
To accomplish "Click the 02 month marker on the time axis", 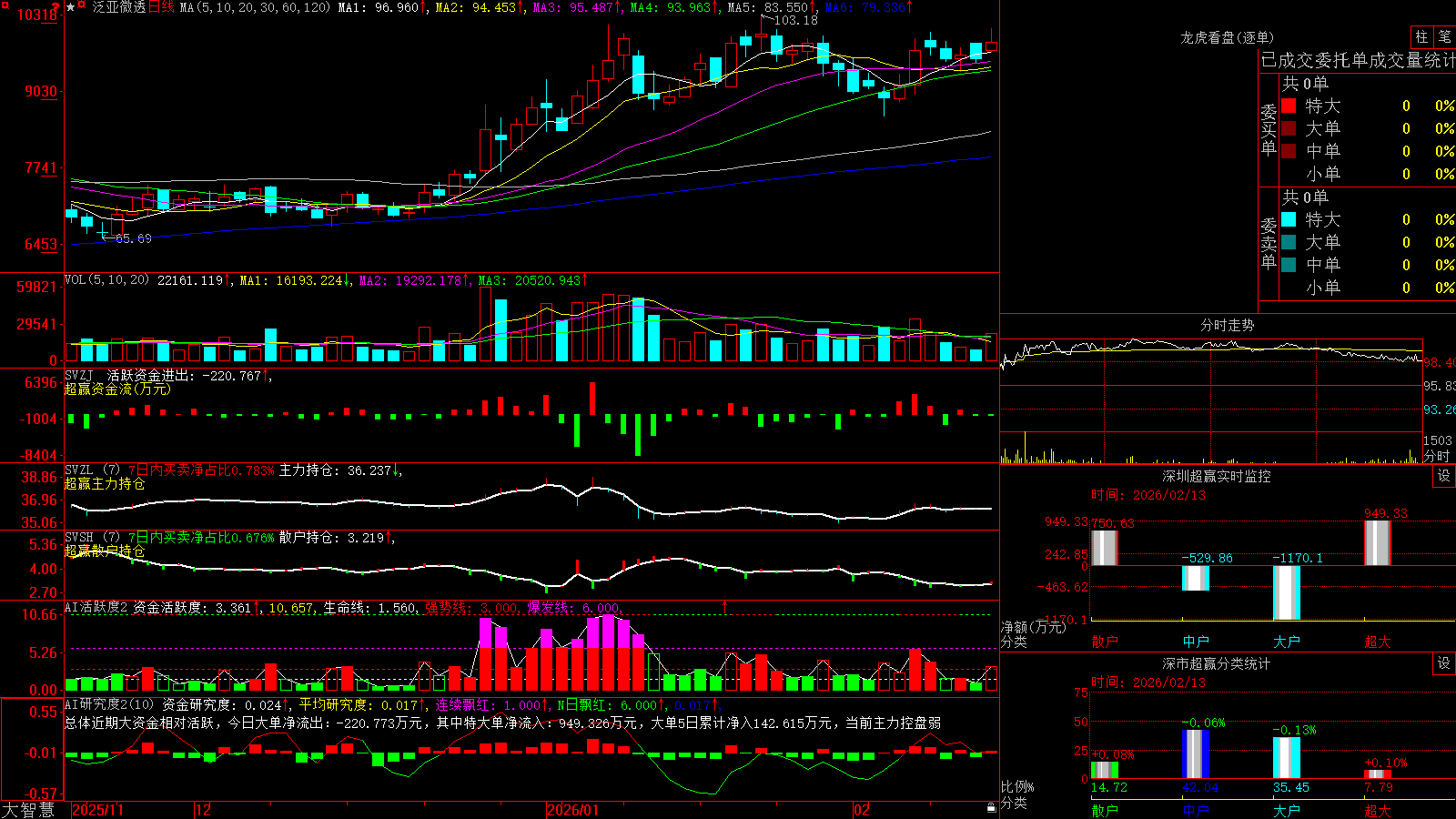I will coord(862,810).
